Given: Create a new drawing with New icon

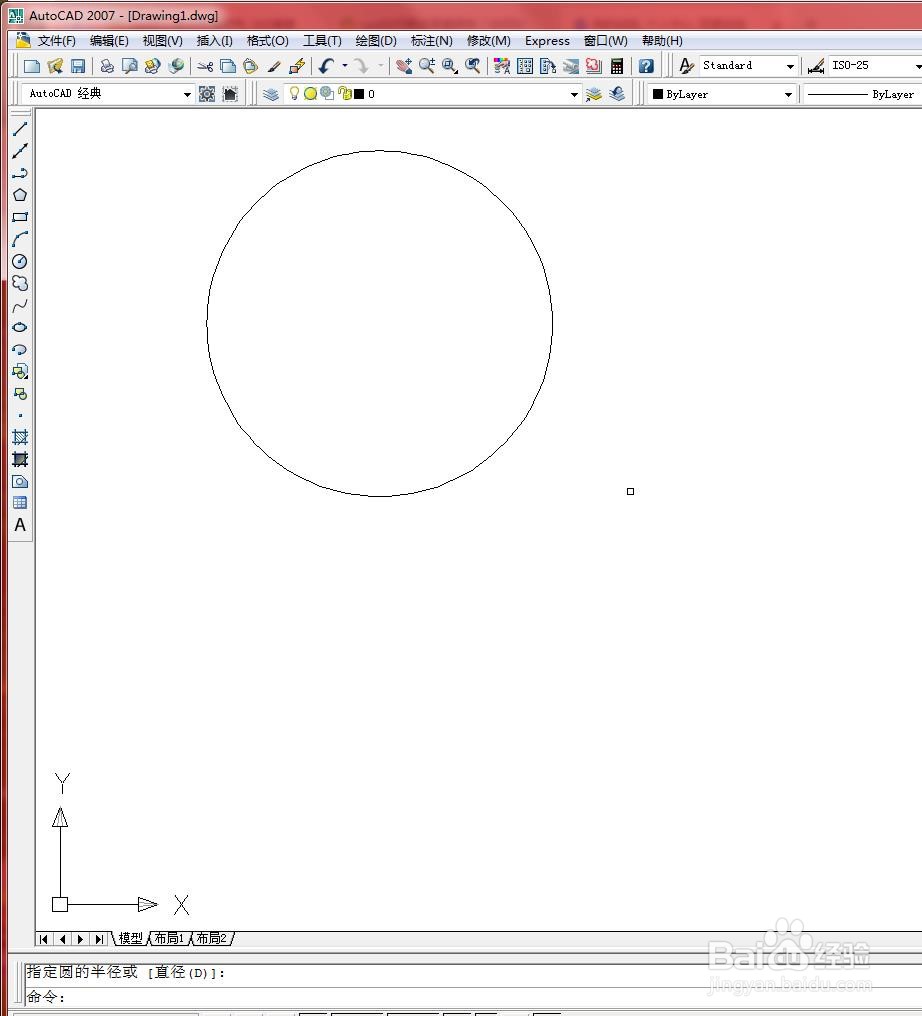Looking at the screenshot, I should (x=32, y=65).
